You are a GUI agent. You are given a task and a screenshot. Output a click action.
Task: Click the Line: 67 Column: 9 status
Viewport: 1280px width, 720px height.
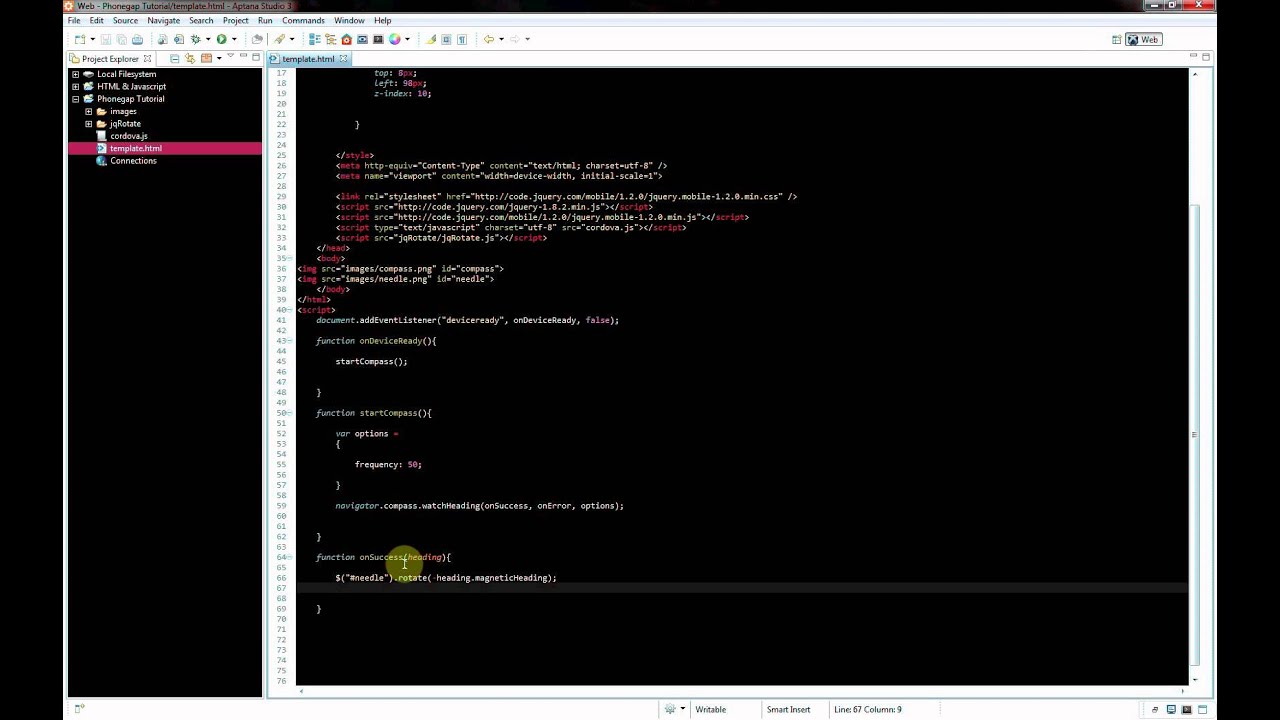[x=867, y=709]
